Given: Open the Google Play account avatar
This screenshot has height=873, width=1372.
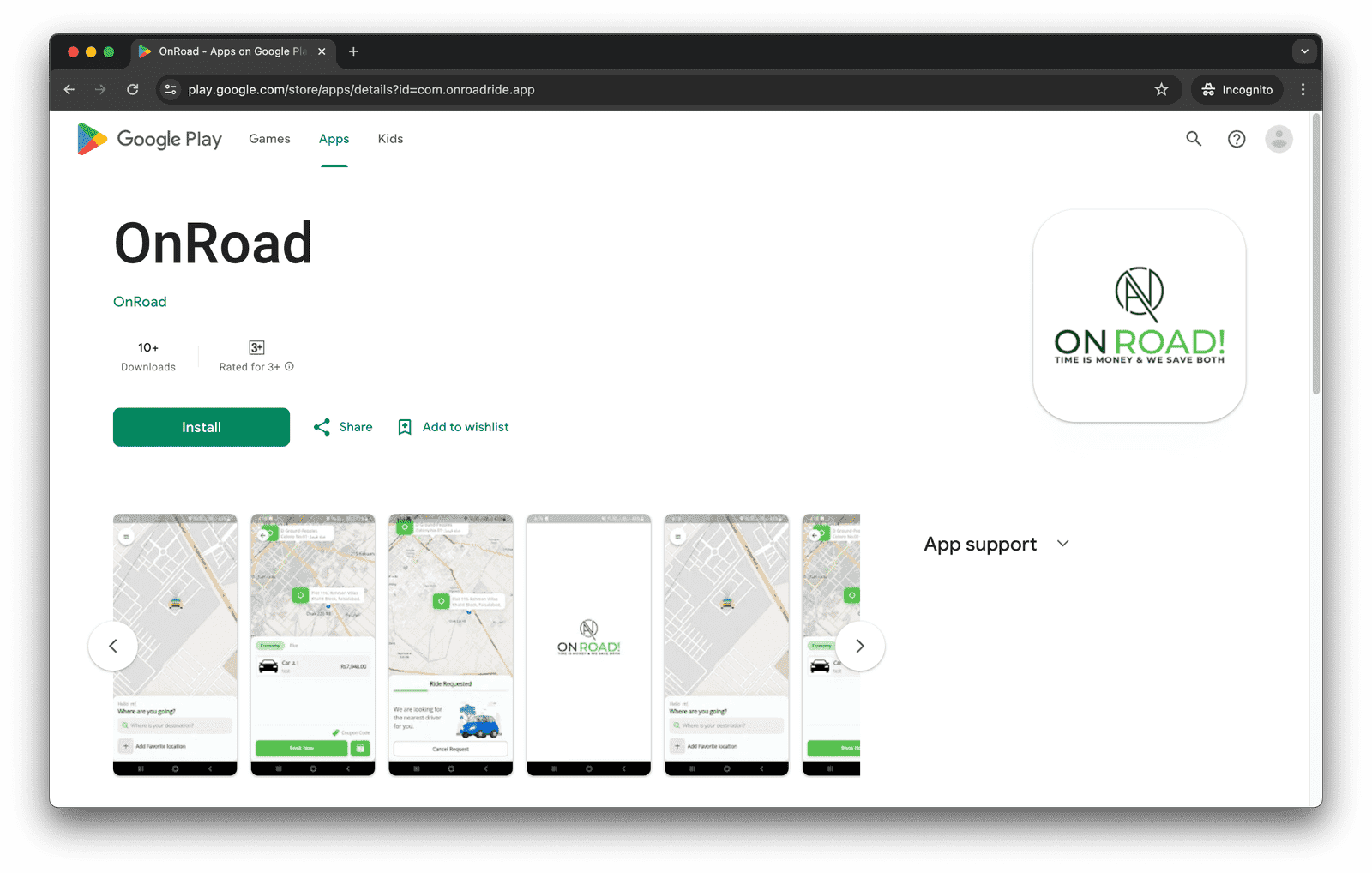Looking at the screenshot, I should click(1279, 138).
